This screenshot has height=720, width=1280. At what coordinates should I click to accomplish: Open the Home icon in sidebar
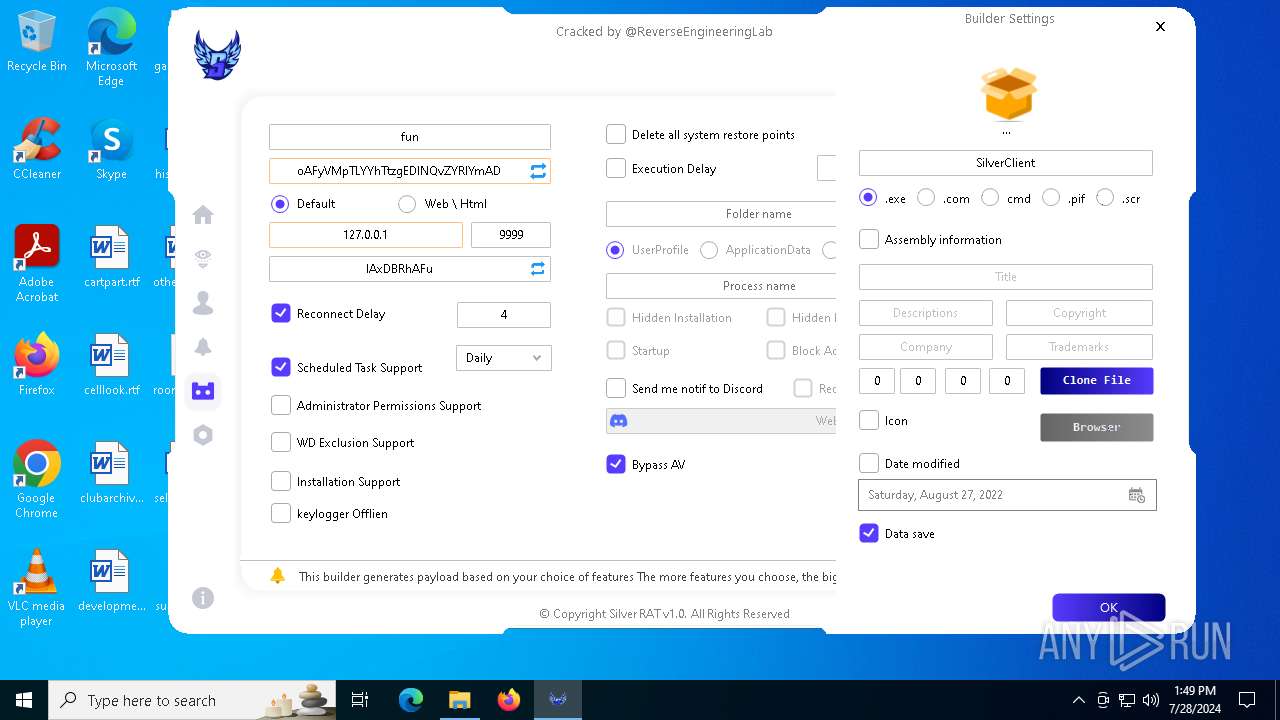(203, 215)
